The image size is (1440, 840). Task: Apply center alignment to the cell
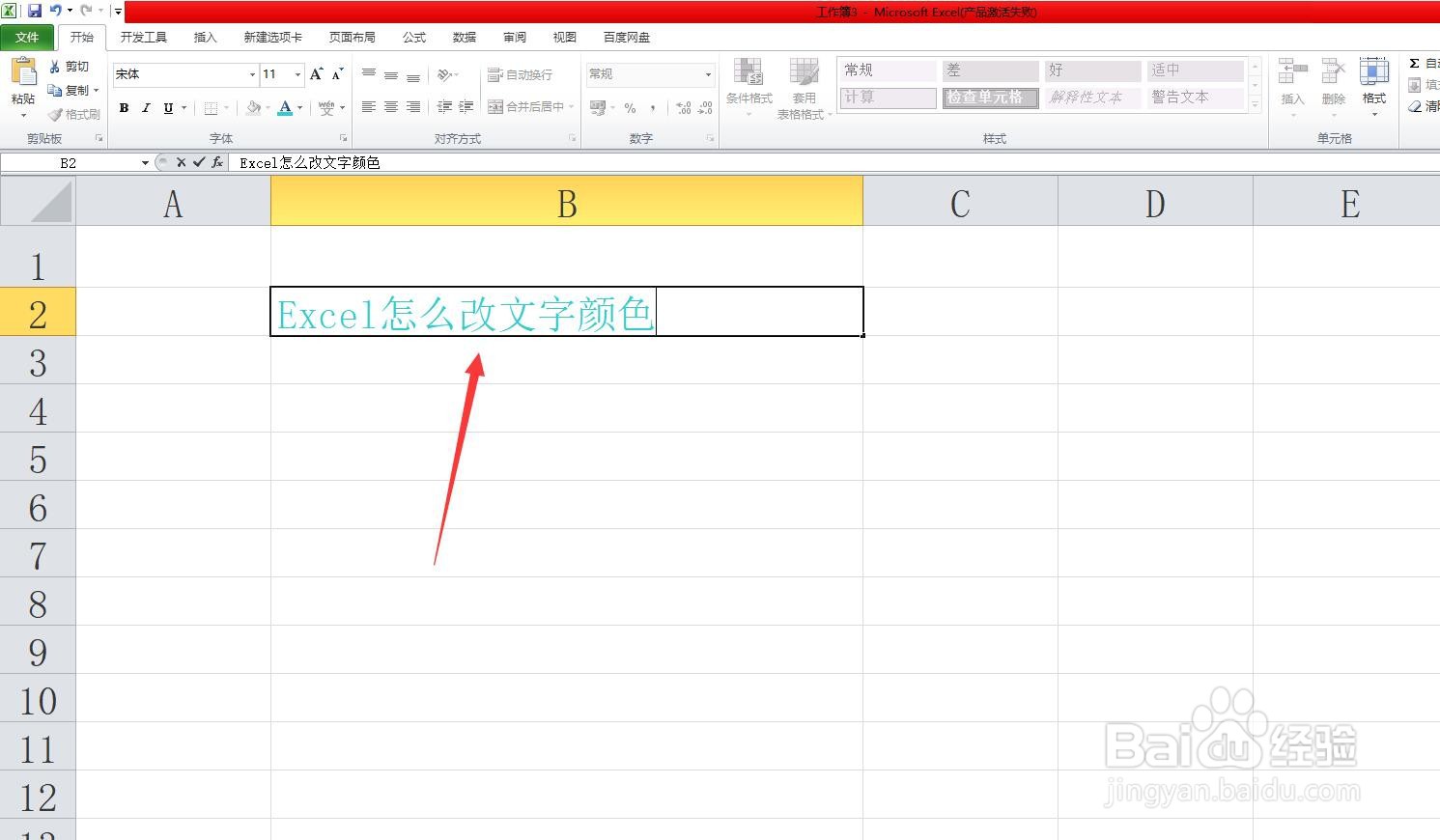pos(390,107)
